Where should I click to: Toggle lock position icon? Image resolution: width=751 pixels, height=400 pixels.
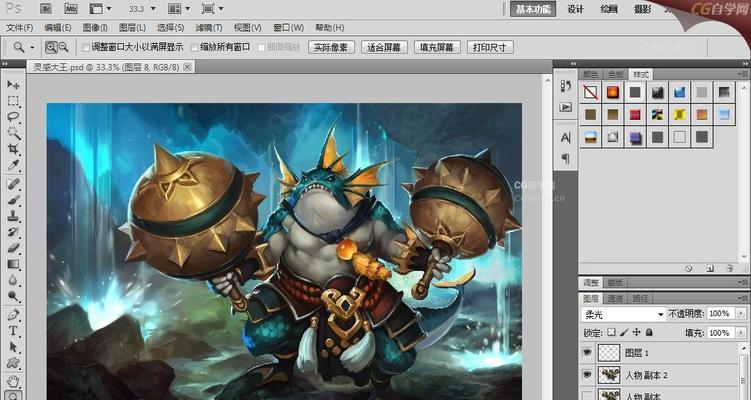coord(637,332)
